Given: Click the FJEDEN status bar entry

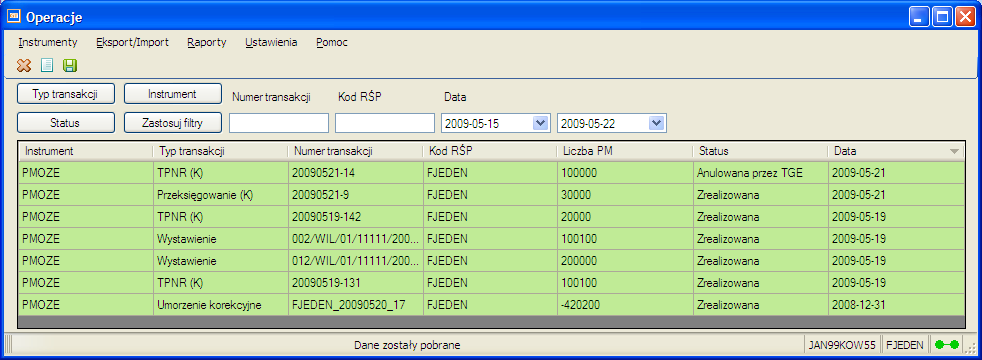Looking at the screenshot, I should [x=905, y=344].
